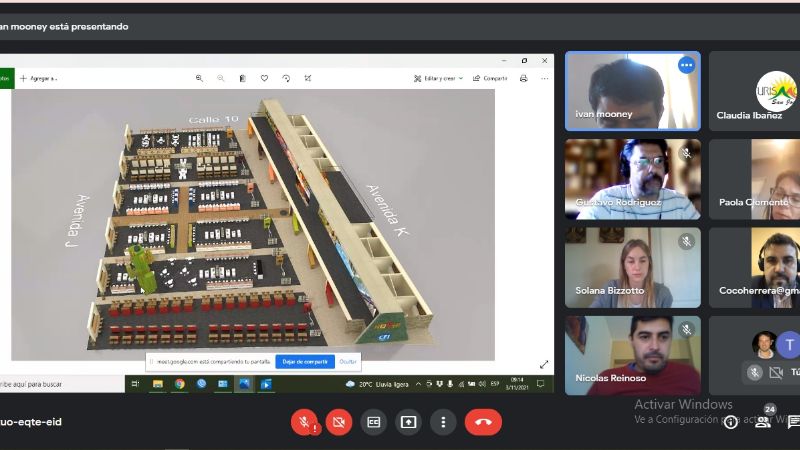Viewport: 800px width, 450px height.
Task: Hang up with the red leave call button
Action: point(483,422)
